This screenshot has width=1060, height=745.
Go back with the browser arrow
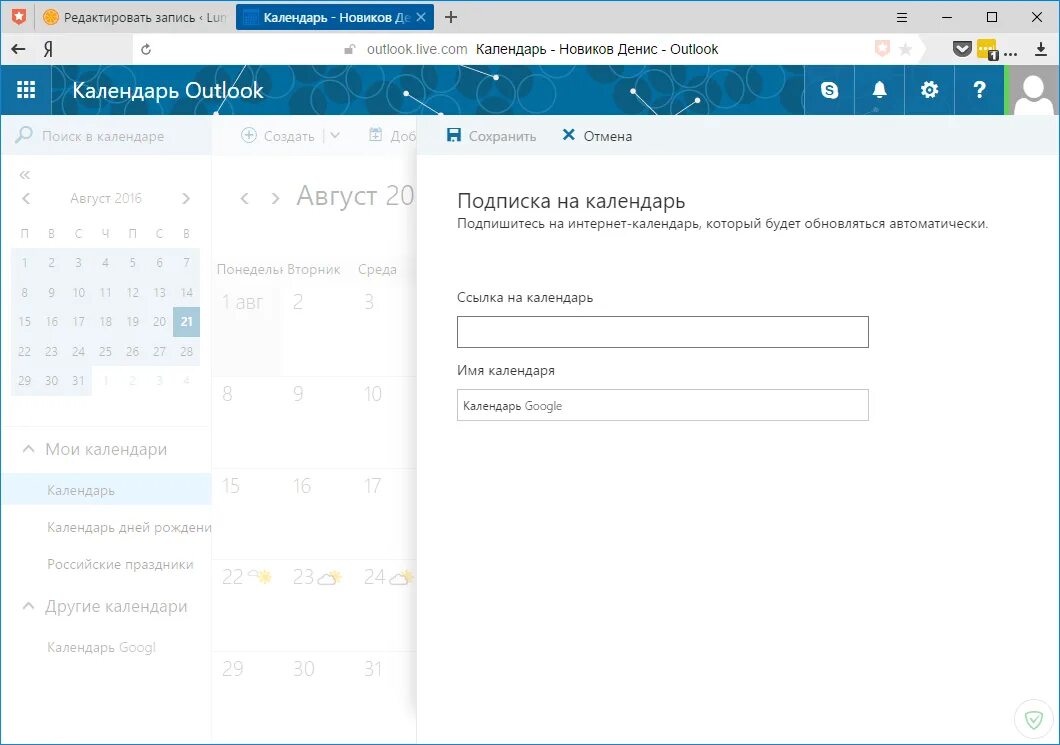pos(18,49)
